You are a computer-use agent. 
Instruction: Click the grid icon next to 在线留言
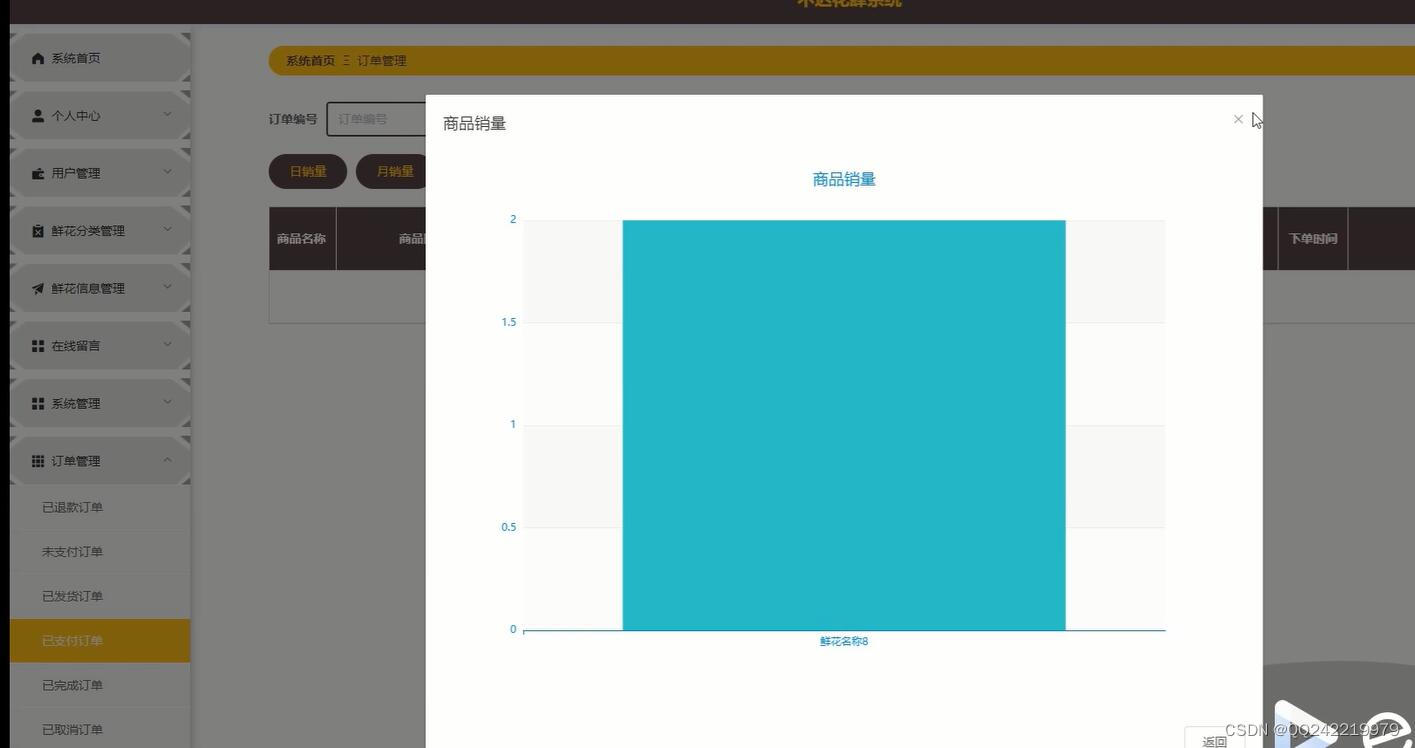pos(37,345)
